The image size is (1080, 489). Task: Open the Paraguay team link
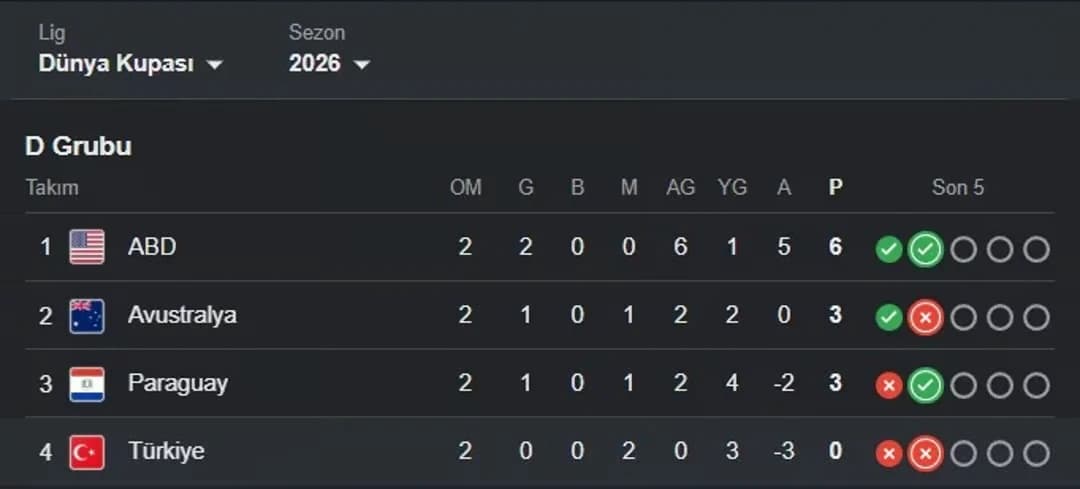pos(178,384)
